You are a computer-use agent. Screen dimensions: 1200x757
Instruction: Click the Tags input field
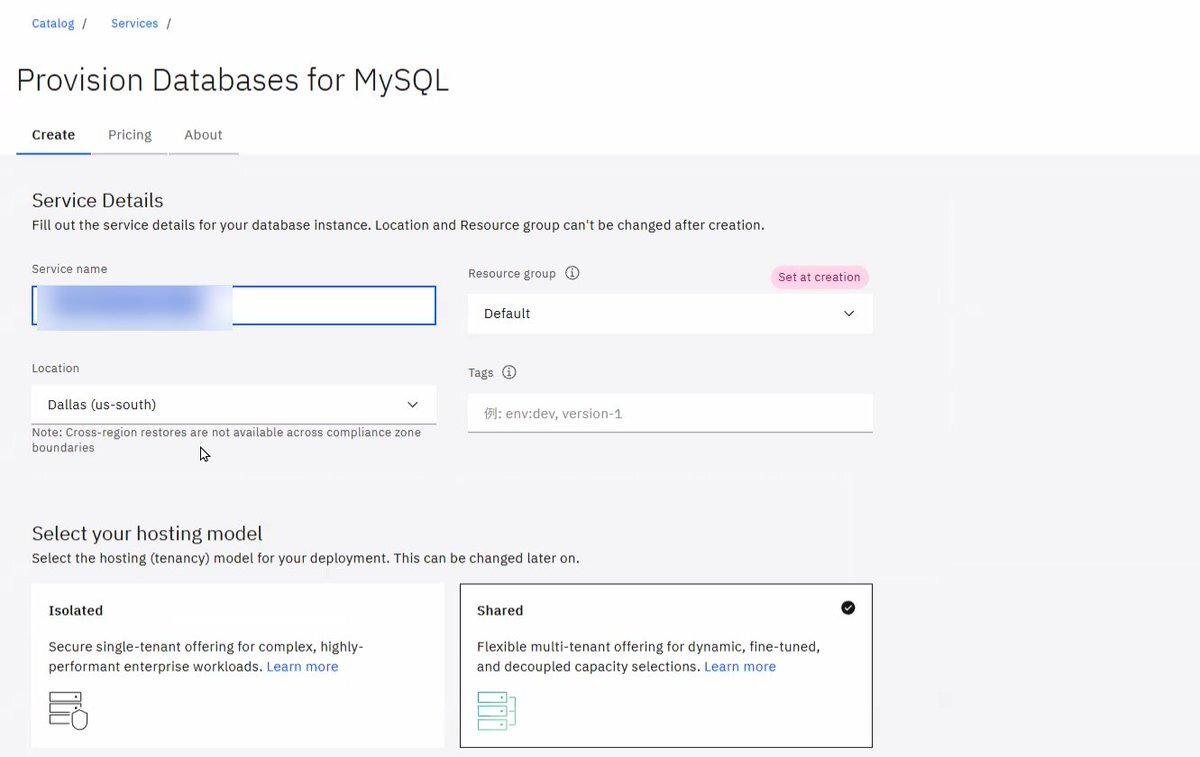pyautogui.click(x=670, y=413)
